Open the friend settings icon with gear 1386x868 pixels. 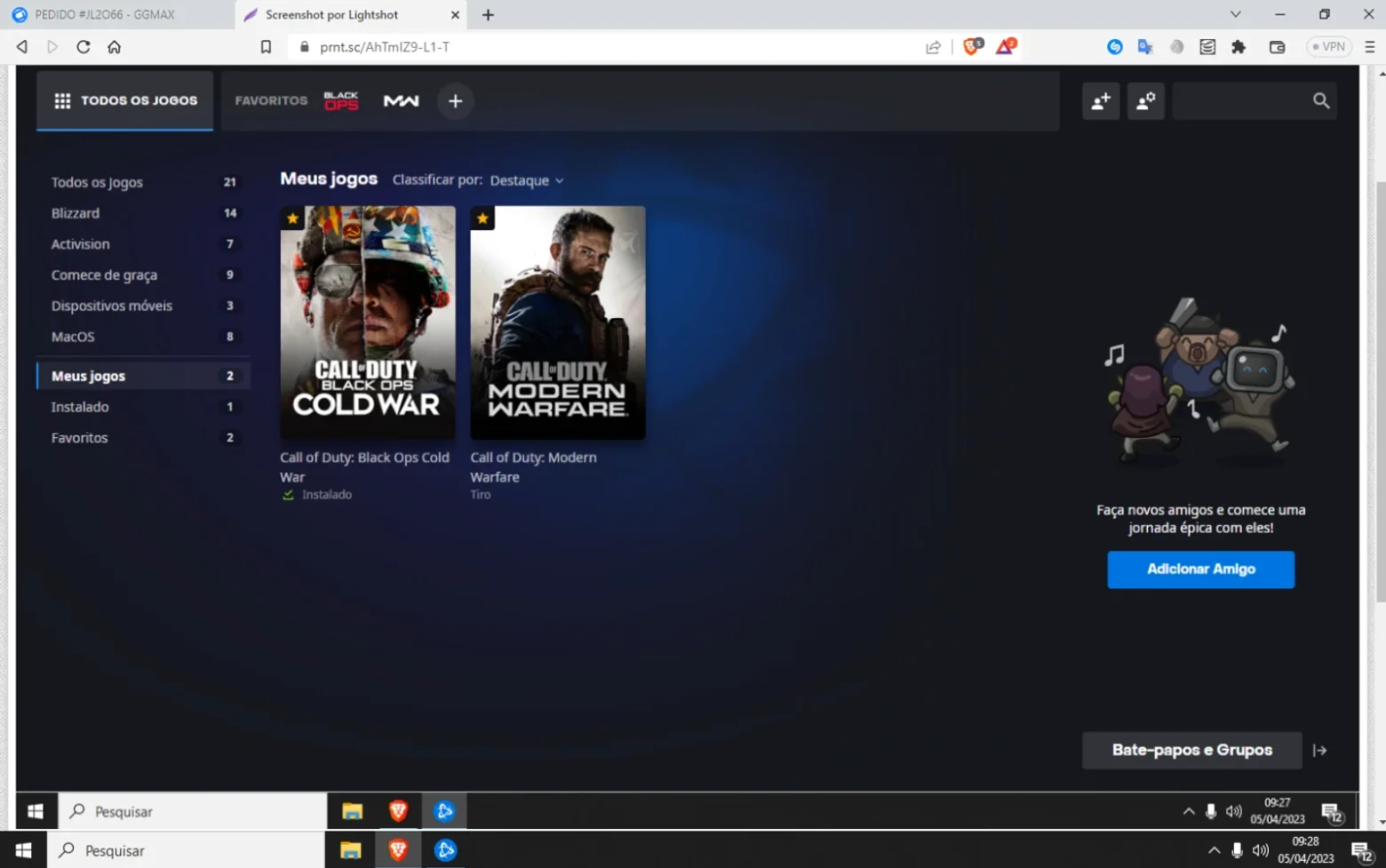point(1146,101)
